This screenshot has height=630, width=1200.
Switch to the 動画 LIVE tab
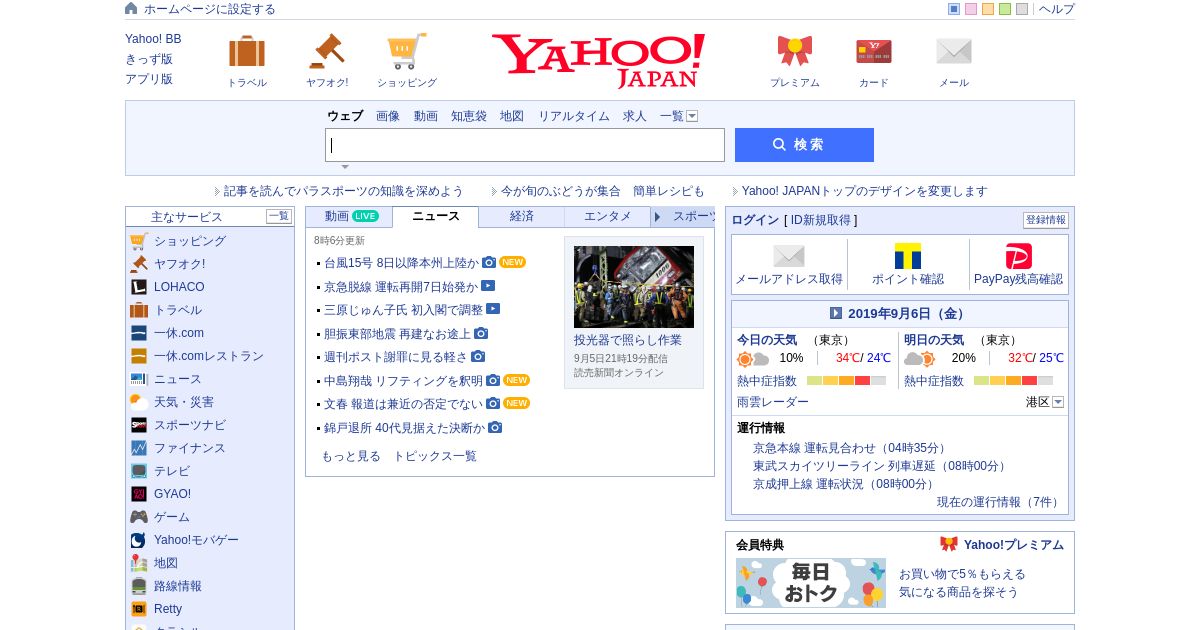point(349,216)
